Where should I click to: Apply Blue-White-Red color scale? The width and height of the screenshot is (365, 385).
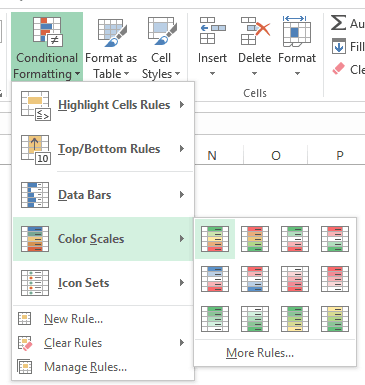click(215, 279)
